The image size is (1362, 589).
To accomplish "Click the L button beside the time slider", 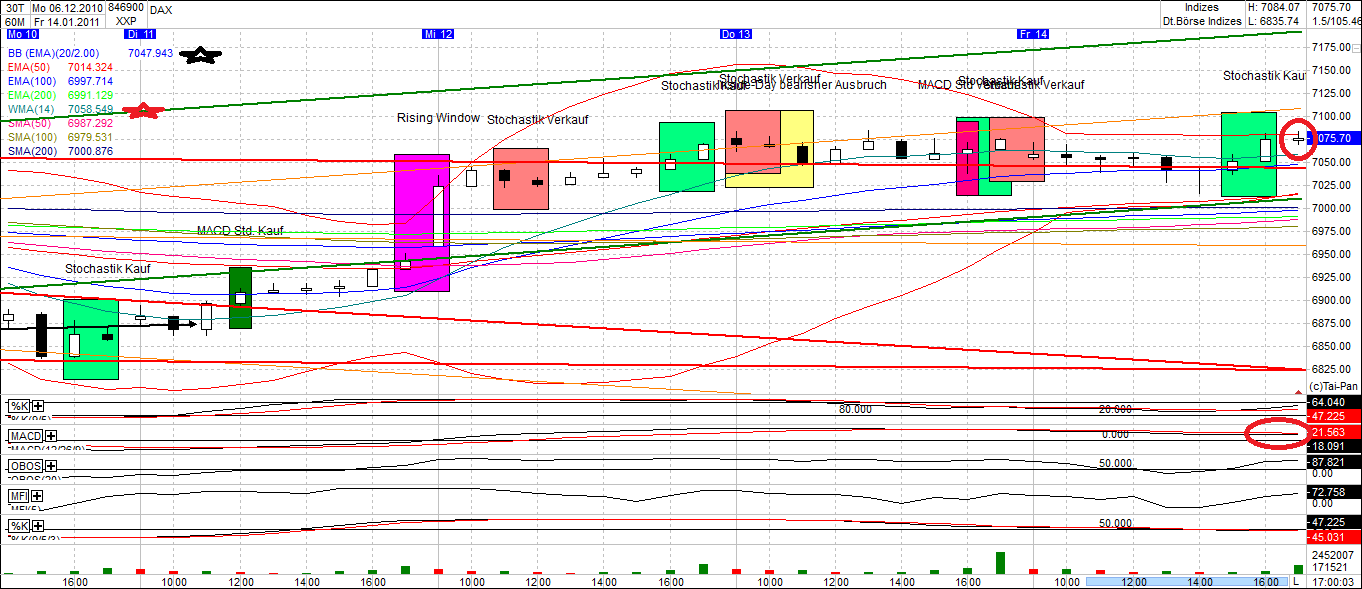I will [1295, 581].
